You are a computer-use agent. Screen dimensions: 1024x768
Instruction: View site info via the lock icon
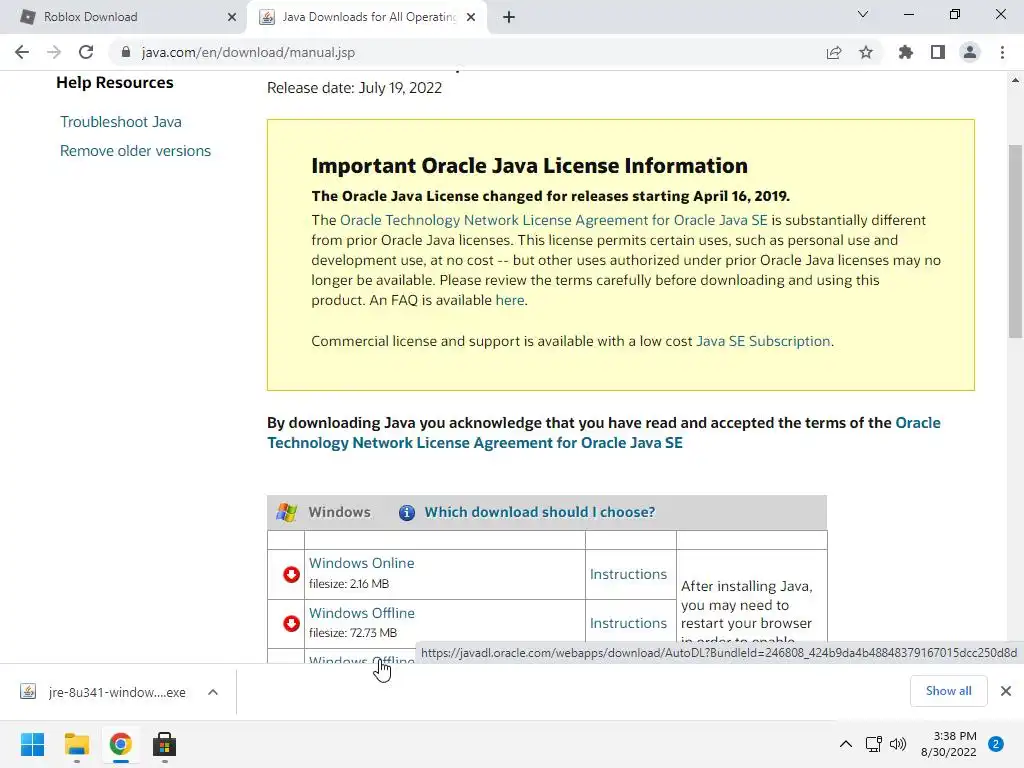click(126, 52)
